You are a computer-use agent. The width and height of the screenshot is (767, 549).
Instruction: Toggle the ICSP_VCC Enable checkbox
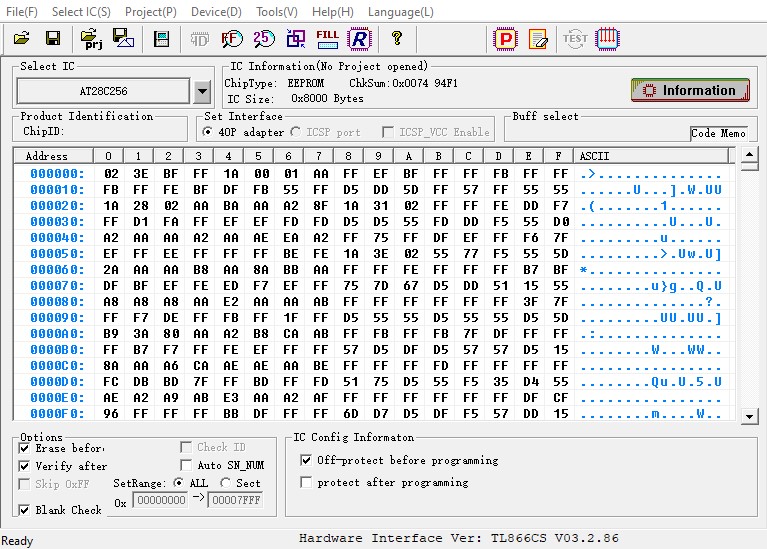(x=388, y=132)
